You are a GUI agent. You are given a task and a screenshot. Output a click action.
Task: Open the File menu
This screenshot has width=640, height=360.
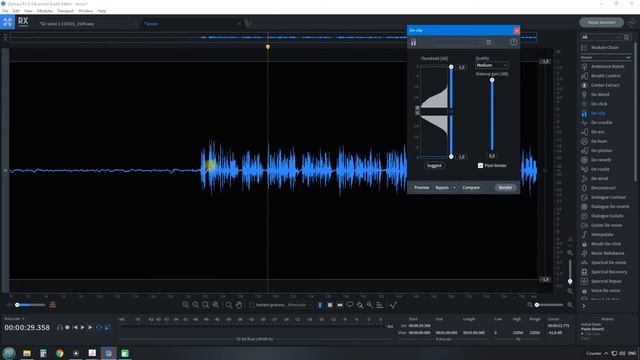click(x=5, y=11)
